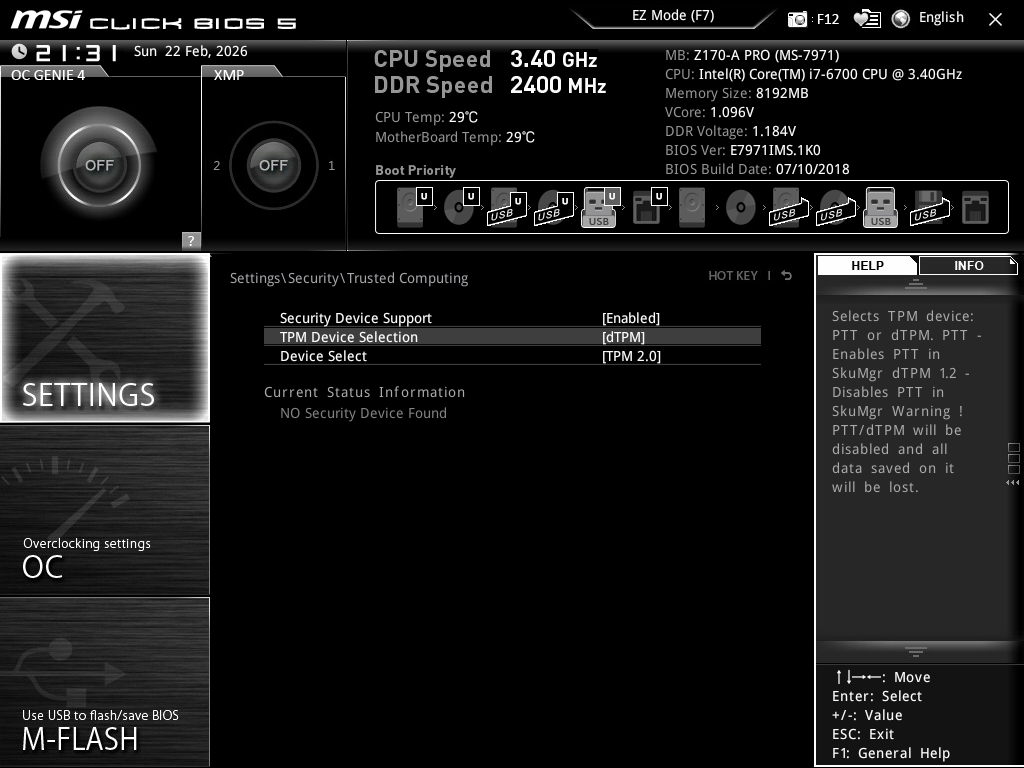The width and height of the screenshot is (1024, 768).
Task: Toggle the OC GENIE 4 OFF button
Action: [x=99, y=165]
